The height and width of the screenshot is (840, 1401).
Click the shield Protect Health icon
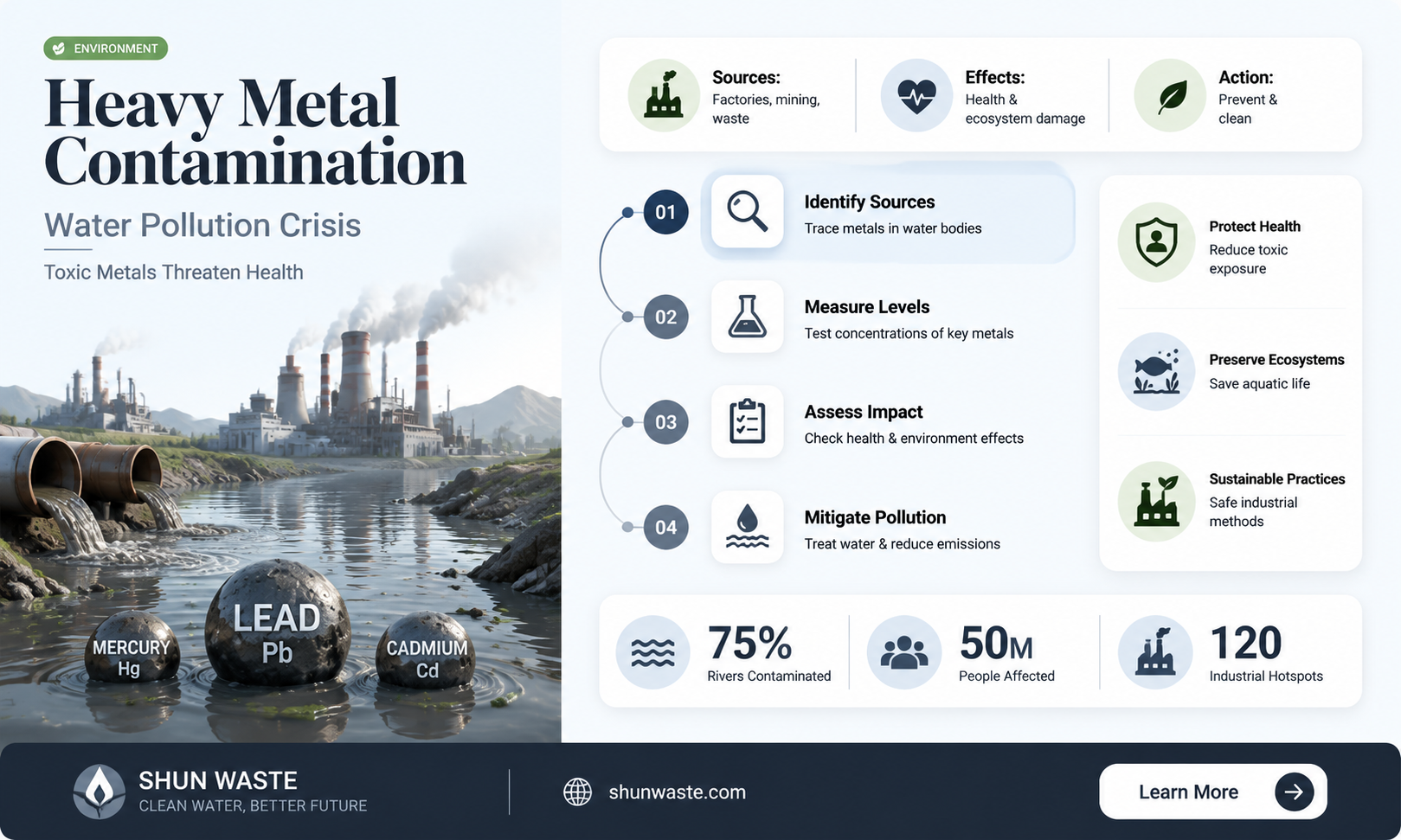[x=1156, y=242]
